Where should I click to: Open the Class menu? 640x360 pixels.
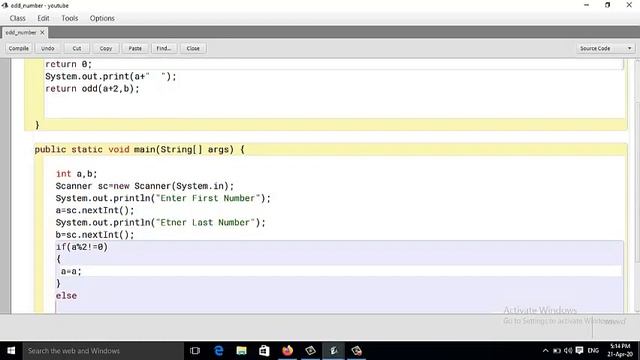point(18,18)
